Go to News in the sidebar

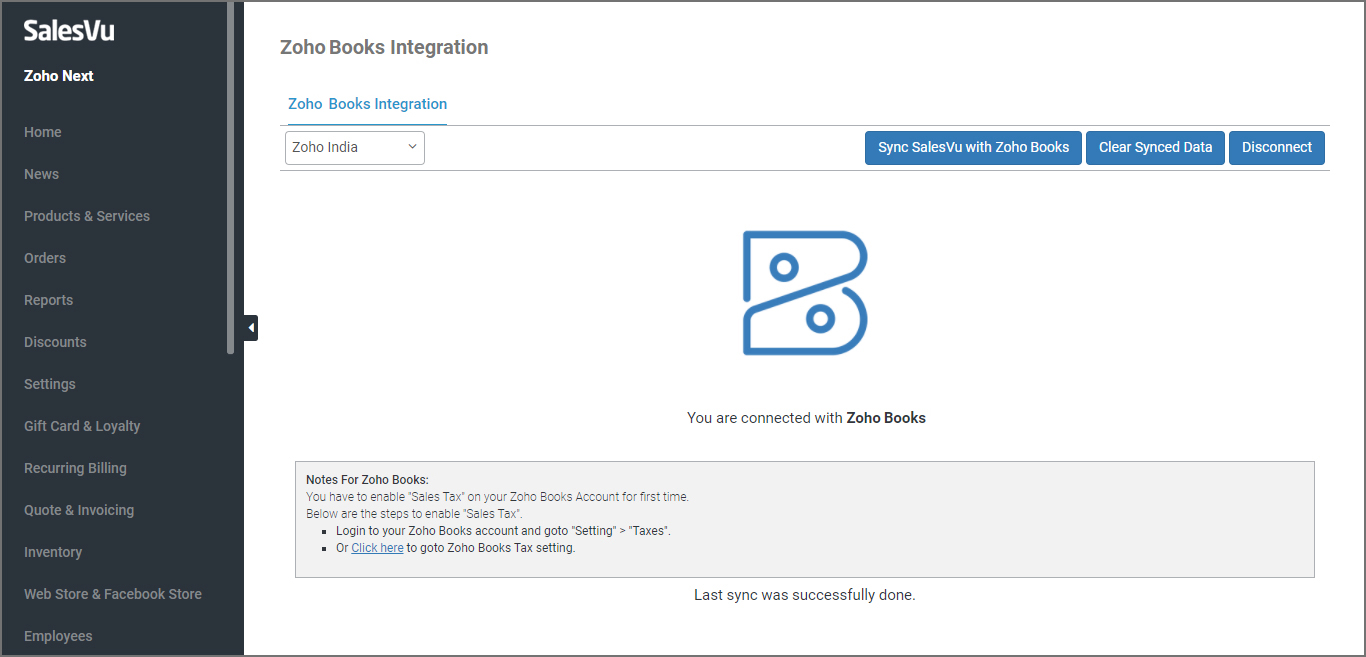pos(41,174)
